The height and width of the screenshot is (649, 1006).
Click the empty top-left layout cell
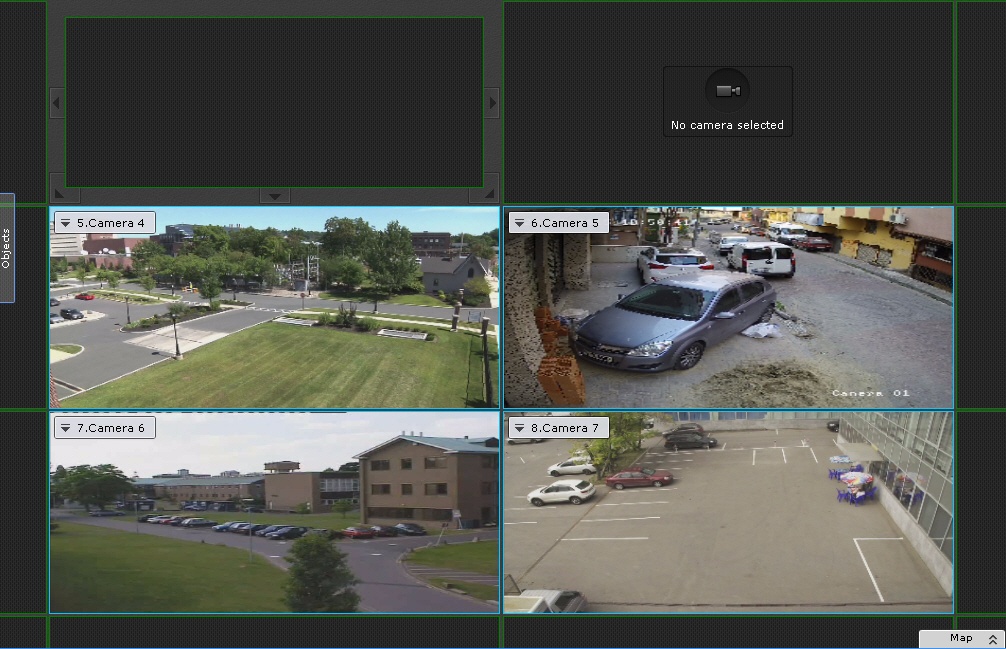(274, 100)
